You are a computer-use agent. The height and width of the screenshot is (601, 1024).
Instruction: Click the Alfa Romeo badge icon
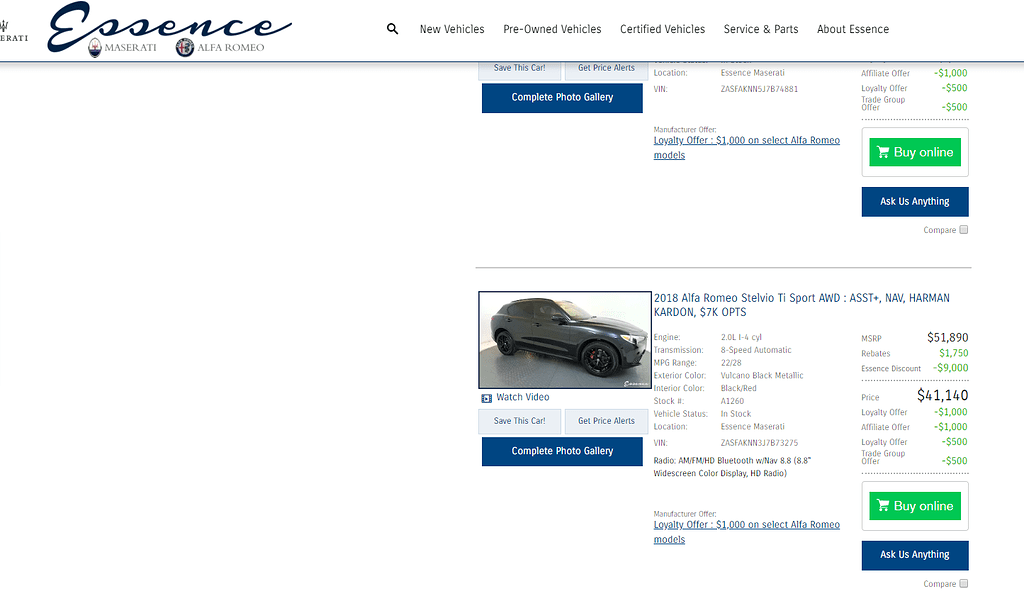[185, 47]
